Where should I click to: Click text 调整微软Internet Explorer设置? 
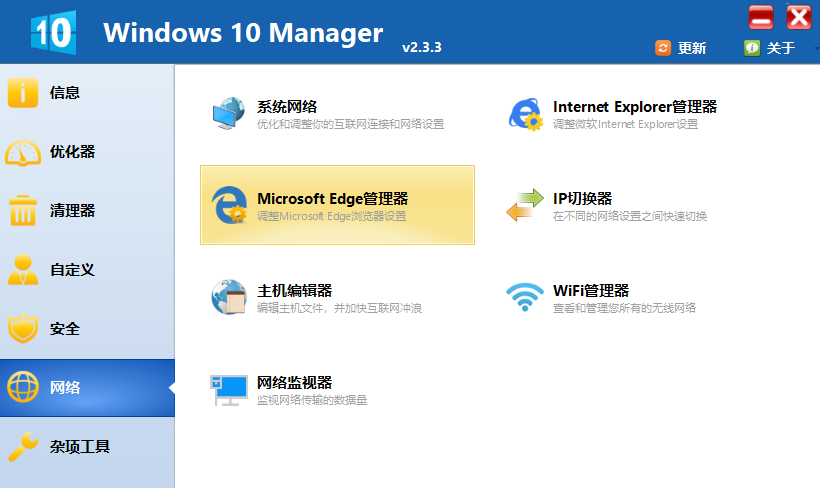coord(625,124)
